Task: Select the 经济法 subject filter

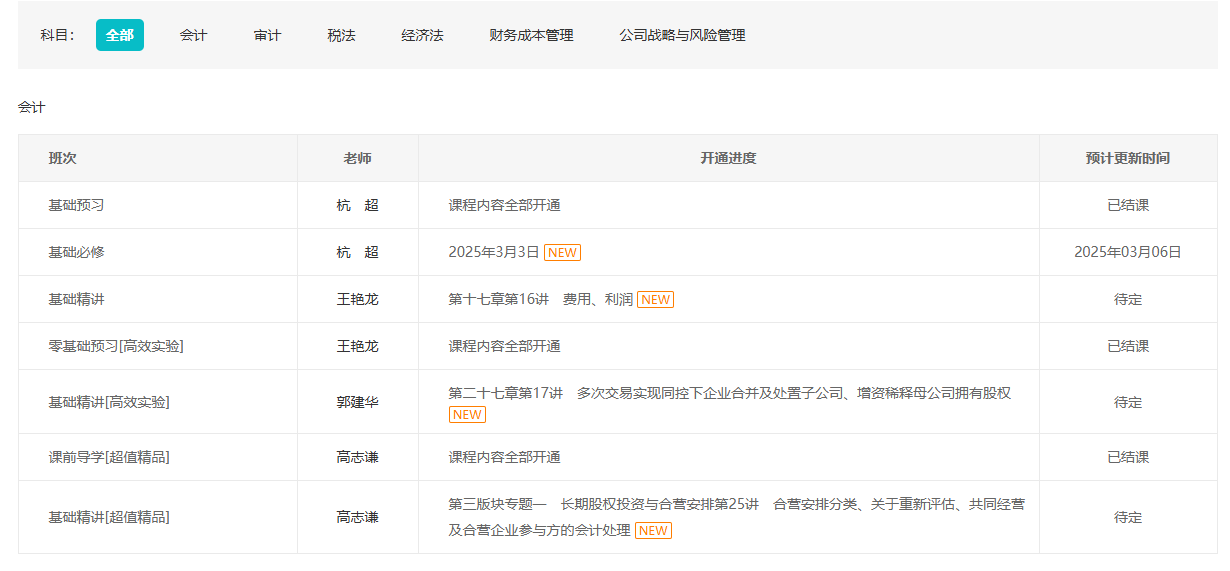Action: [x=422, y=35]
